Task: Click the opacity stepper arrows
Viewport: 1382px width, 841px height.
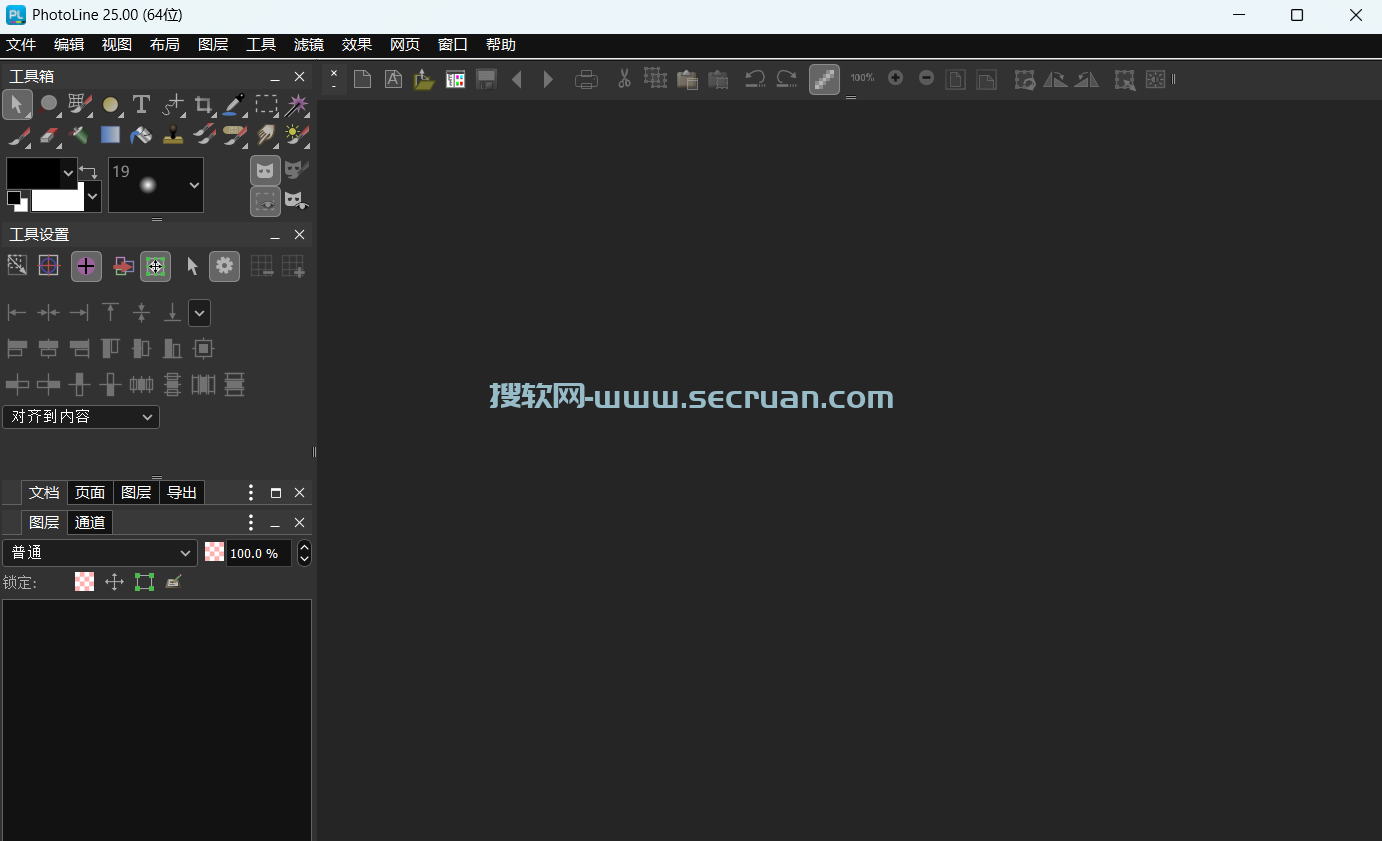Action: 304,553
